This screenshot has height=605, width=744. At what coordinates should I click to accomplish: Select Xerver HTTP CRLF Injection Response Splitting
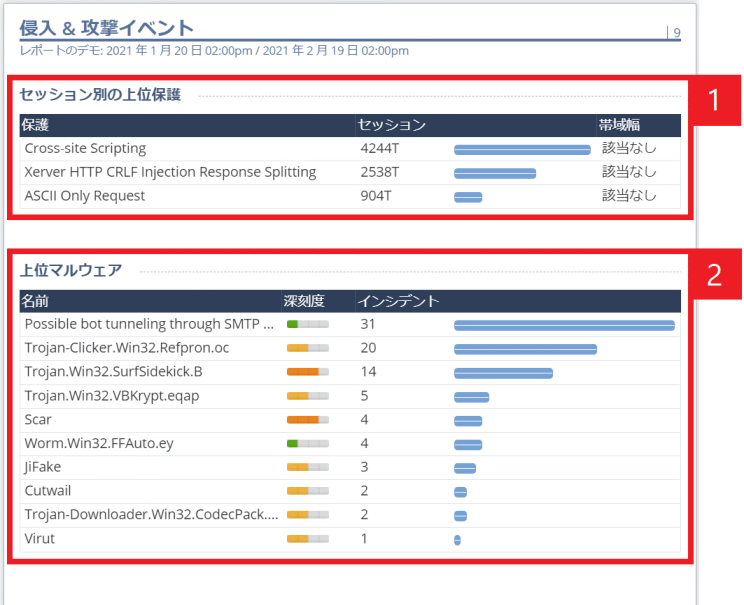[x=170, y=172]
